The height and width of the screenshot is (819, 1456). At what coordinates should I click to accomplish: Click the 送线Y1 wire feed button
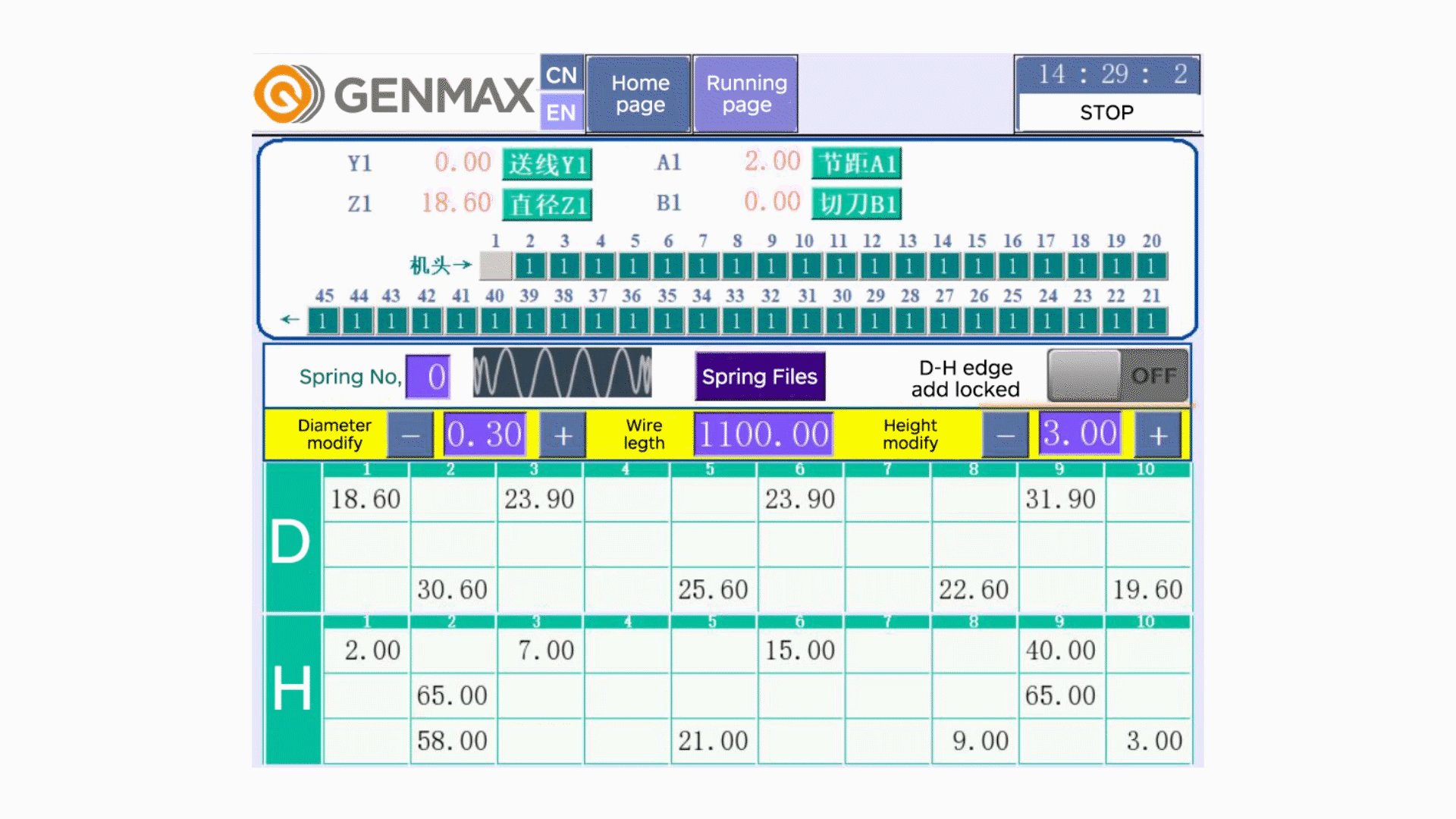(547, 164)
